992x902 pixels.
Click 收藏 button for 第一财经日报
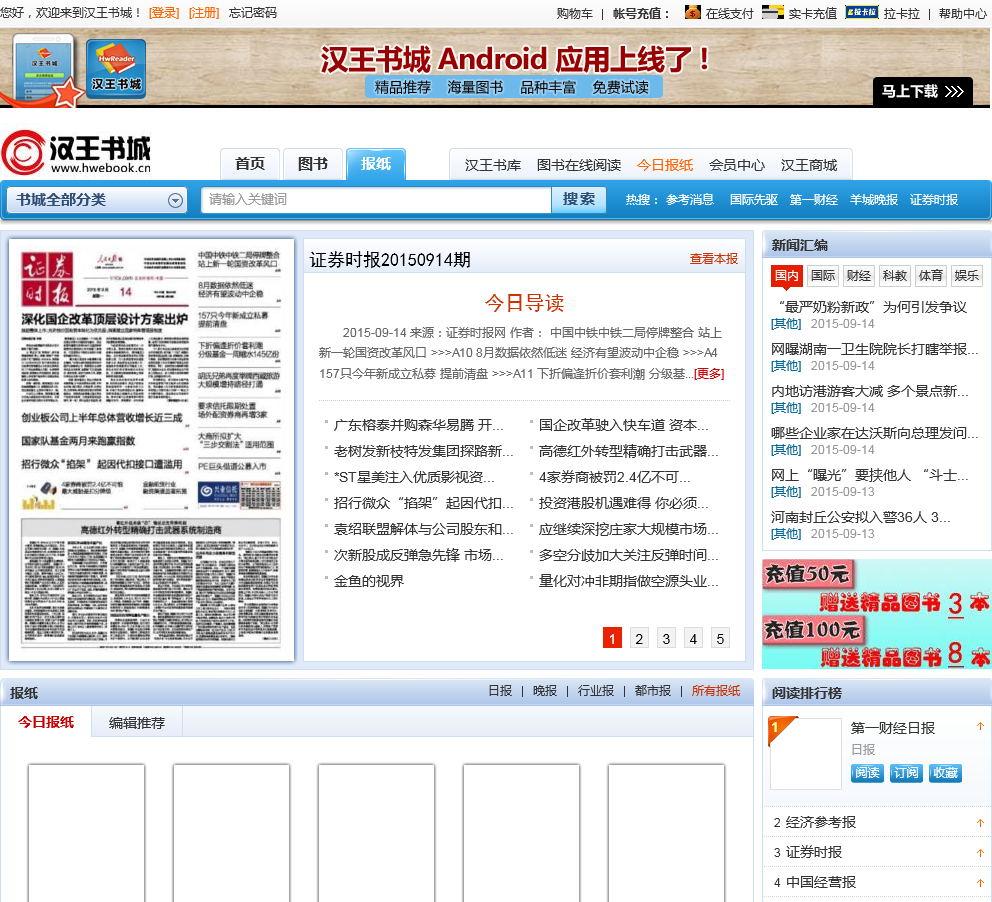(x=945, y=773)
